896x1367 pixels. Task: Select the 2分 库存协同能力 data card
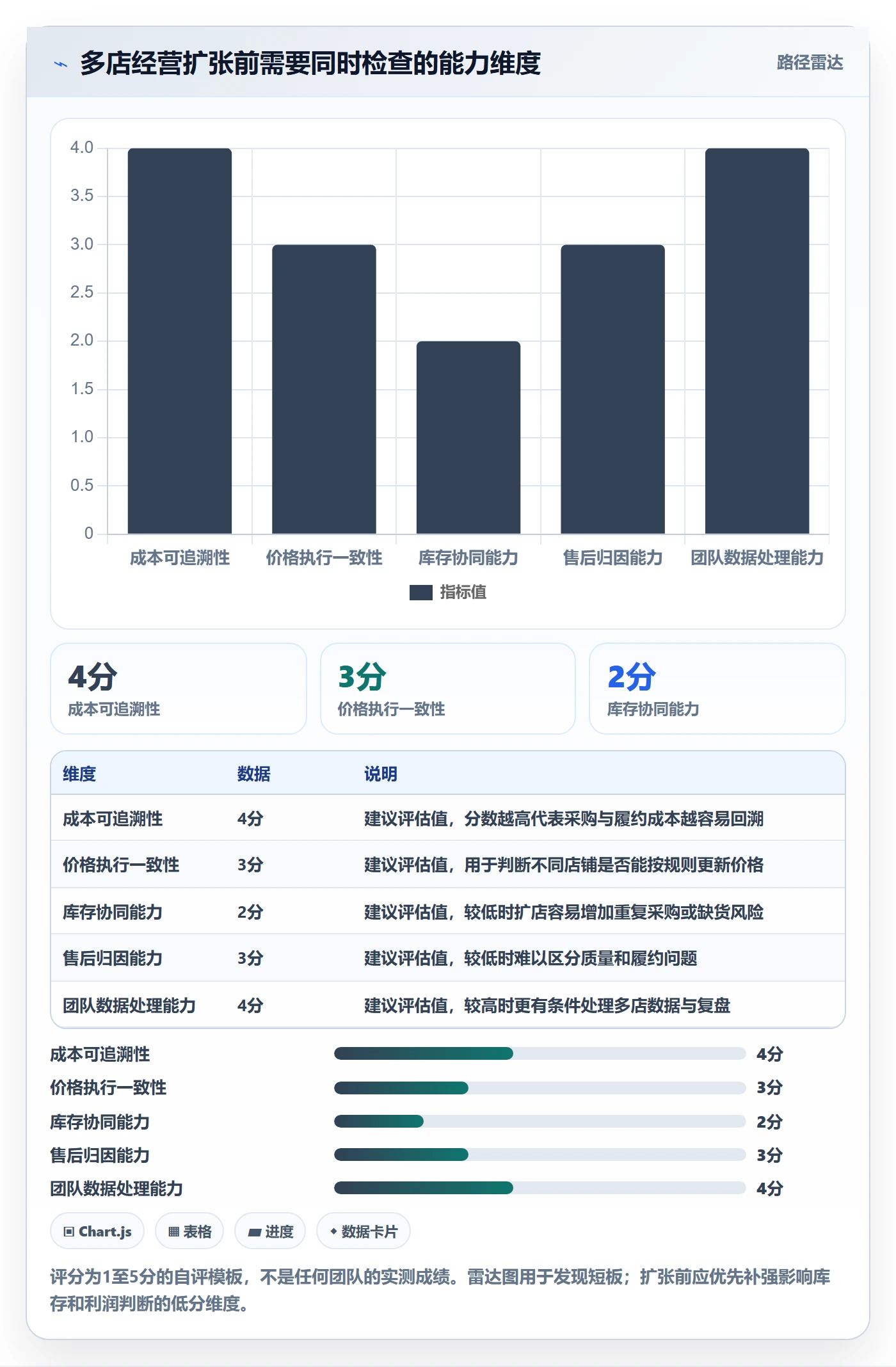[717, 689]
